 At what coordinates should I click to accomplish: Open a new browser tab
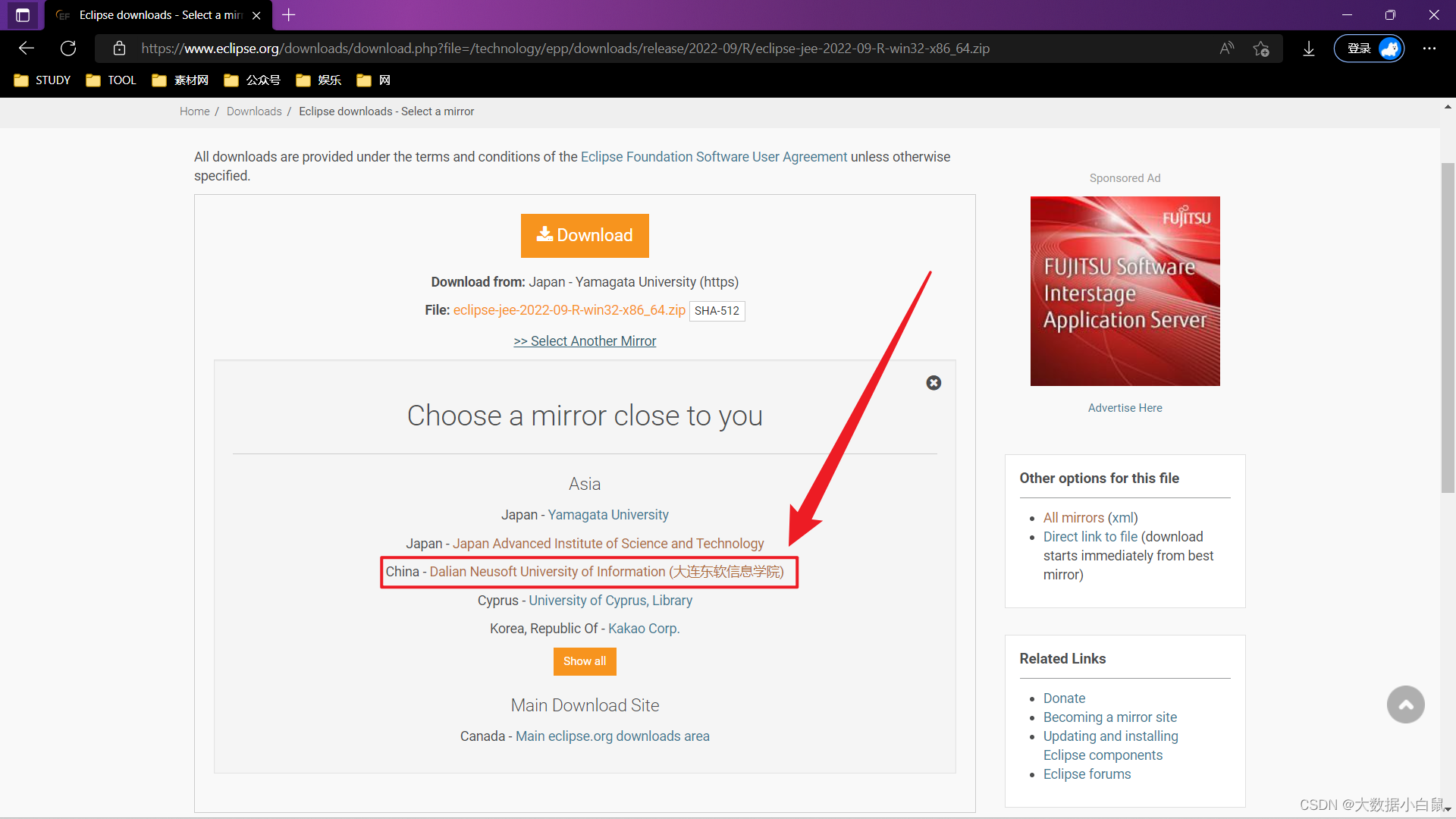click(288, 15)
